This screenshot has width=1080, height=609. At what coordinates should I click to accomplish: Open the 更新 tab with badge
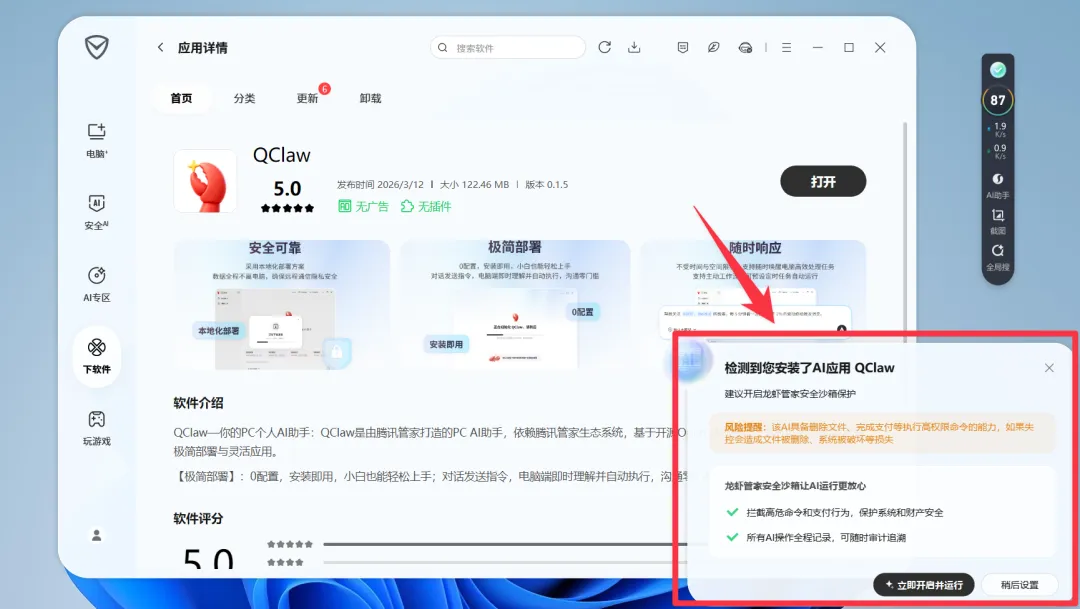pyautogui.click(x=307, y=99)
